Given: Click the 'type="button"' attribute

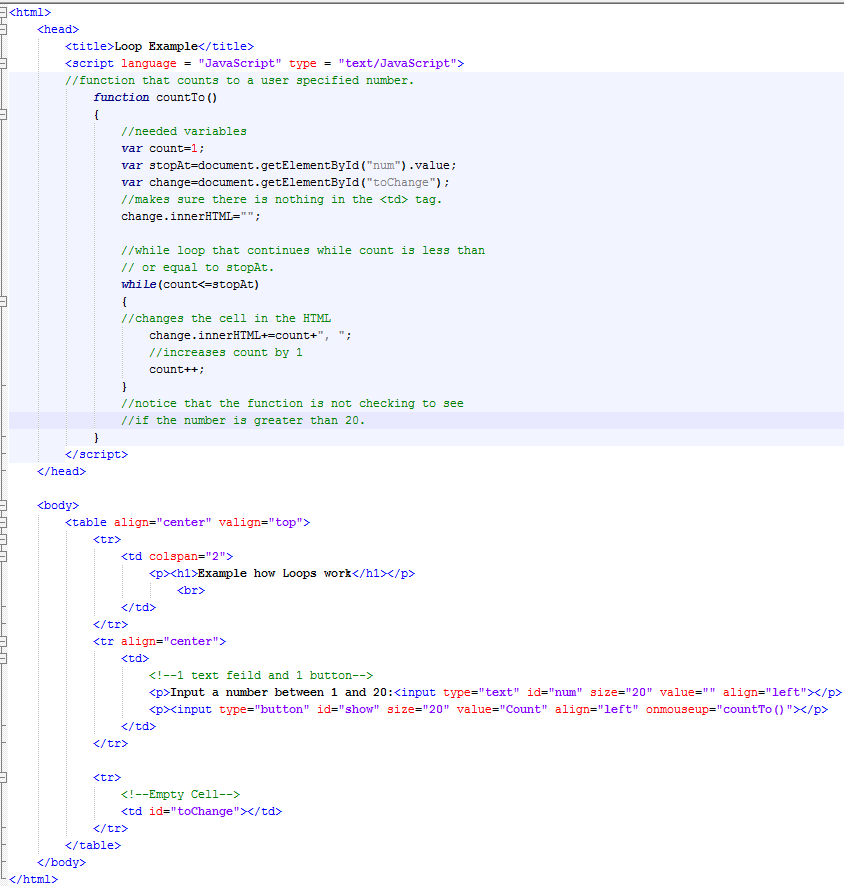Looking at the screenshot, I should pos(264,710).
